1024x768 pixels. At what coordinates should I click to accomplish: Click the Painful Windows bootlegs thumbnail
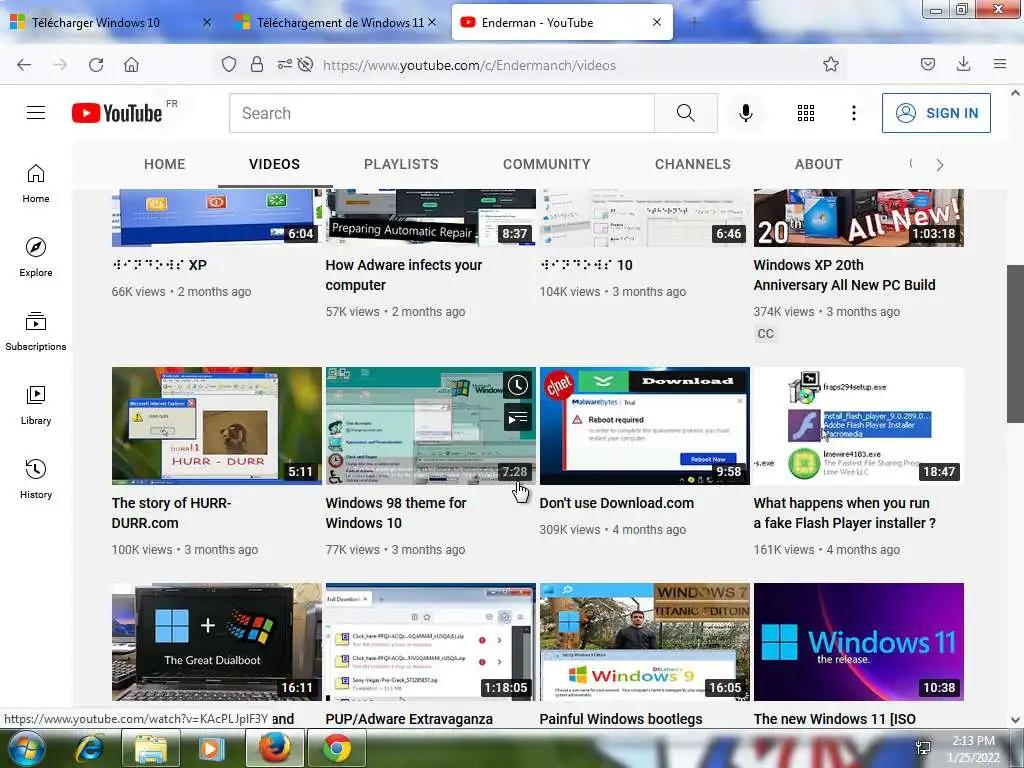pyautogui.click(x=645, y=642)
